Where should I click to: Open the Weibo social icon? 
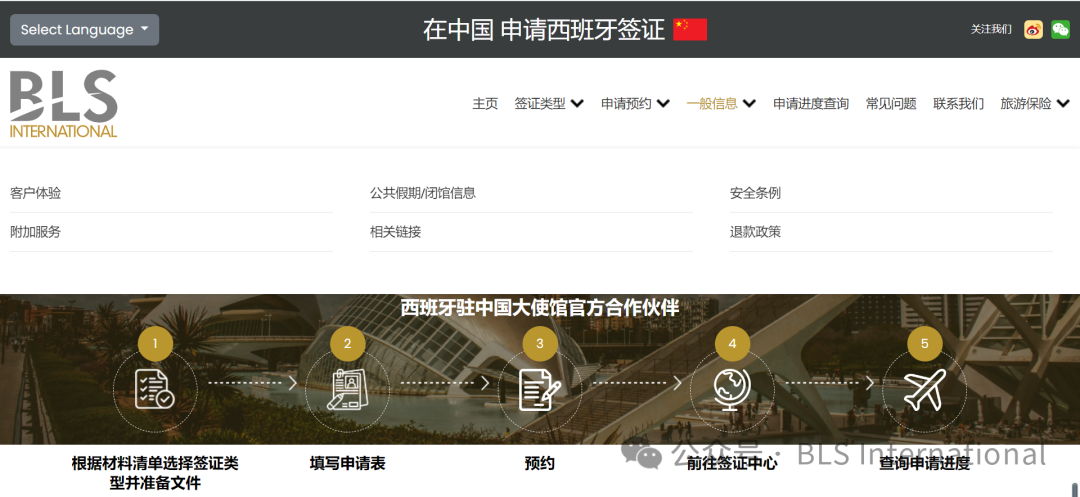pos(1033,30)
